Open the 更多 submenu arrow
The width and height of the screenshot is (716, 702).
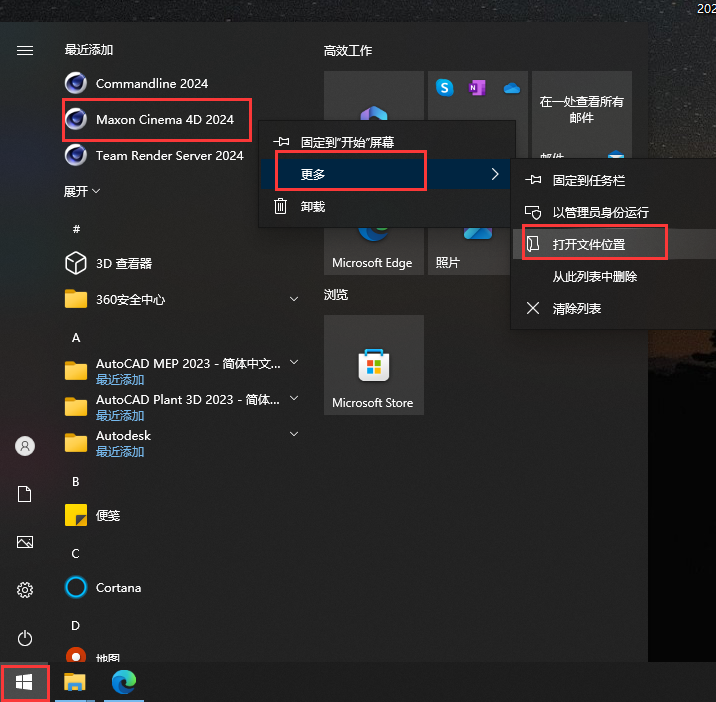495,174
